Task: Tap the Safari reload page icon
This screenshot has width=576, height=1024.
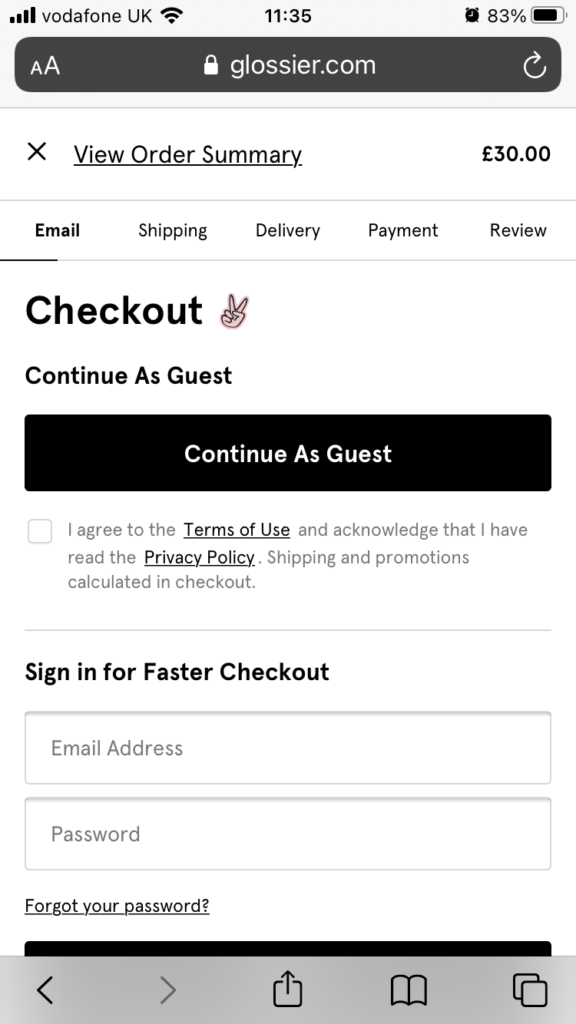Action: [x=534, y=65]
